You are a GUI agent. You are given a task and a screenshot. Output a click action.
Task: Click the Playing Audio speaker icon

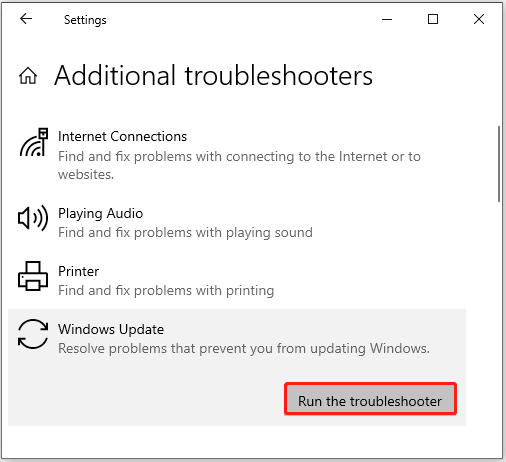(33, 218)
